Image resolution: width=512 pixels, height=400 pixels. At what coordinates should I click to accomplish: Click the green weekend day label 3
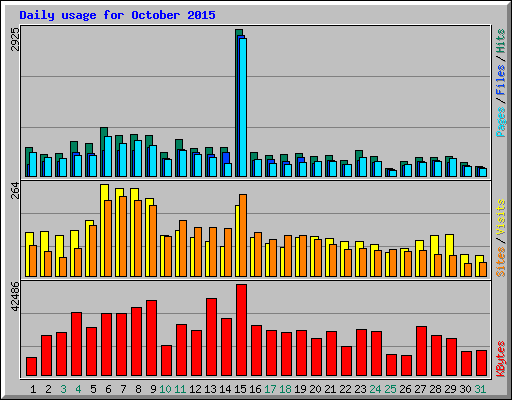click(x=63, y=389)
